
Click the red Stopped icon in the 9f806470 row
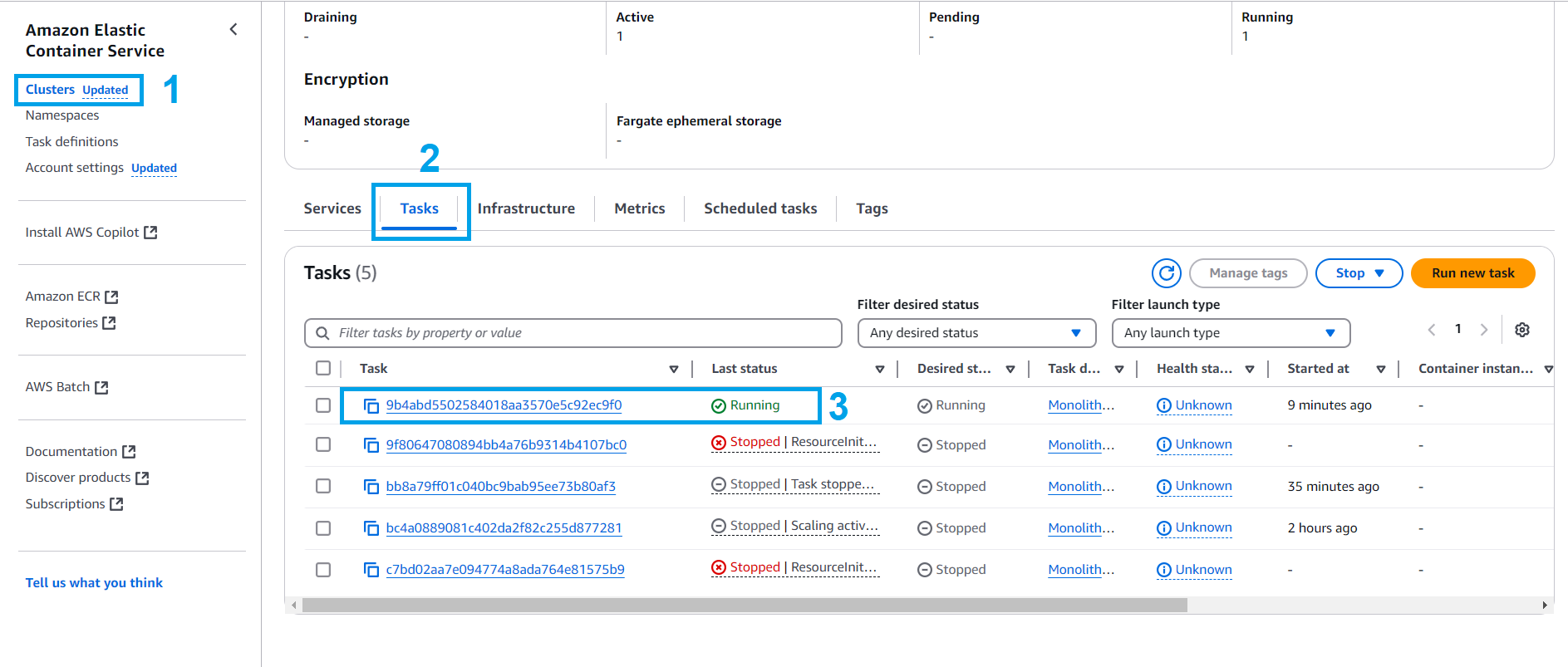pyautogui.click(x=719, y=443)
